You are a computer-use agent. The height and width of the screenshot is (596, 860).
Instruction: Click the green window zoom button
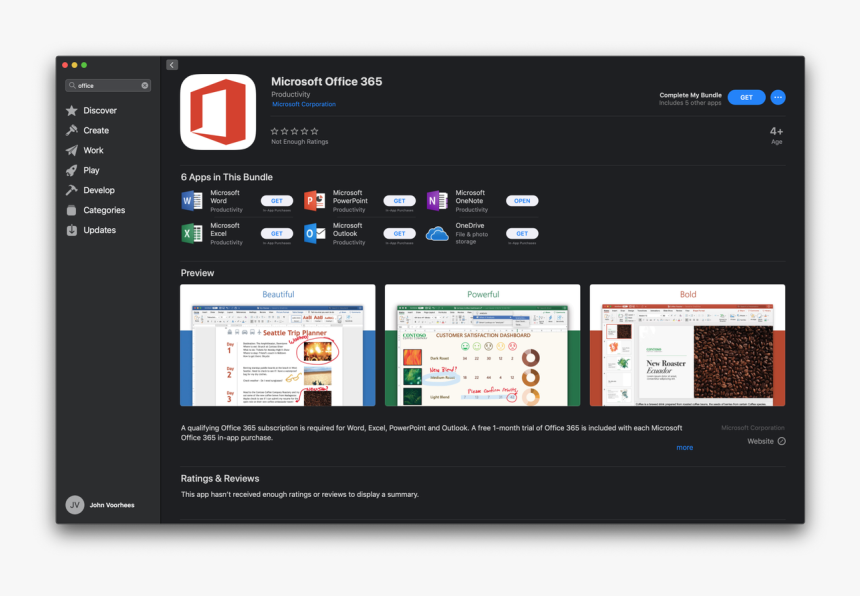[84, 65]
